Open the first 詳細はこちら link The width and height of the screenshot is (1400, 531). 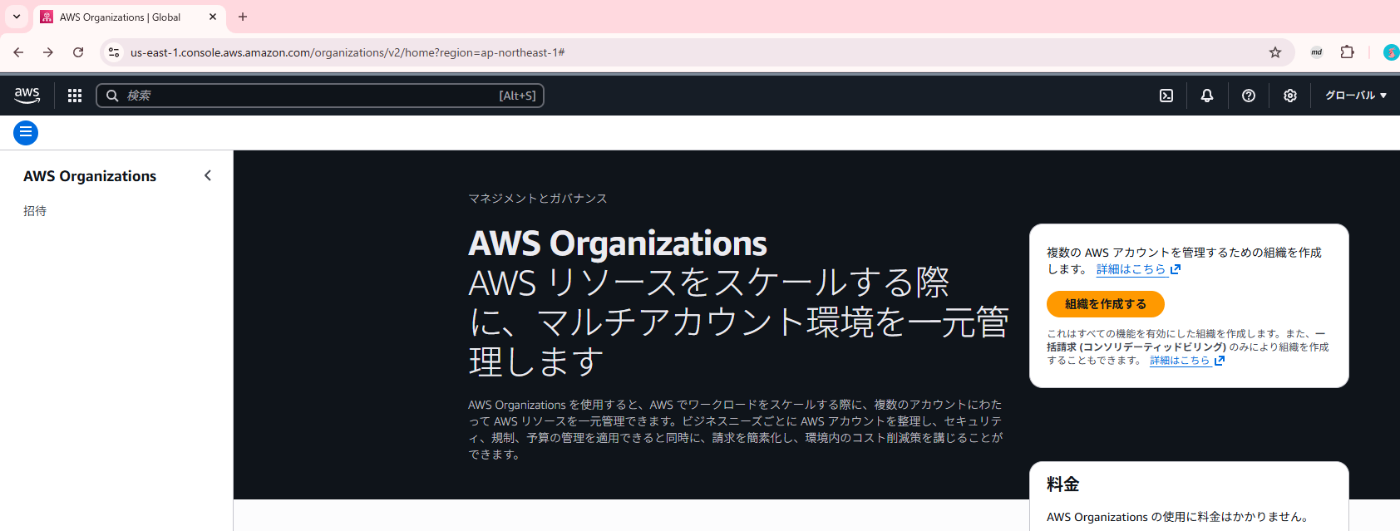pyautogui.click(x=1138, y=269)
